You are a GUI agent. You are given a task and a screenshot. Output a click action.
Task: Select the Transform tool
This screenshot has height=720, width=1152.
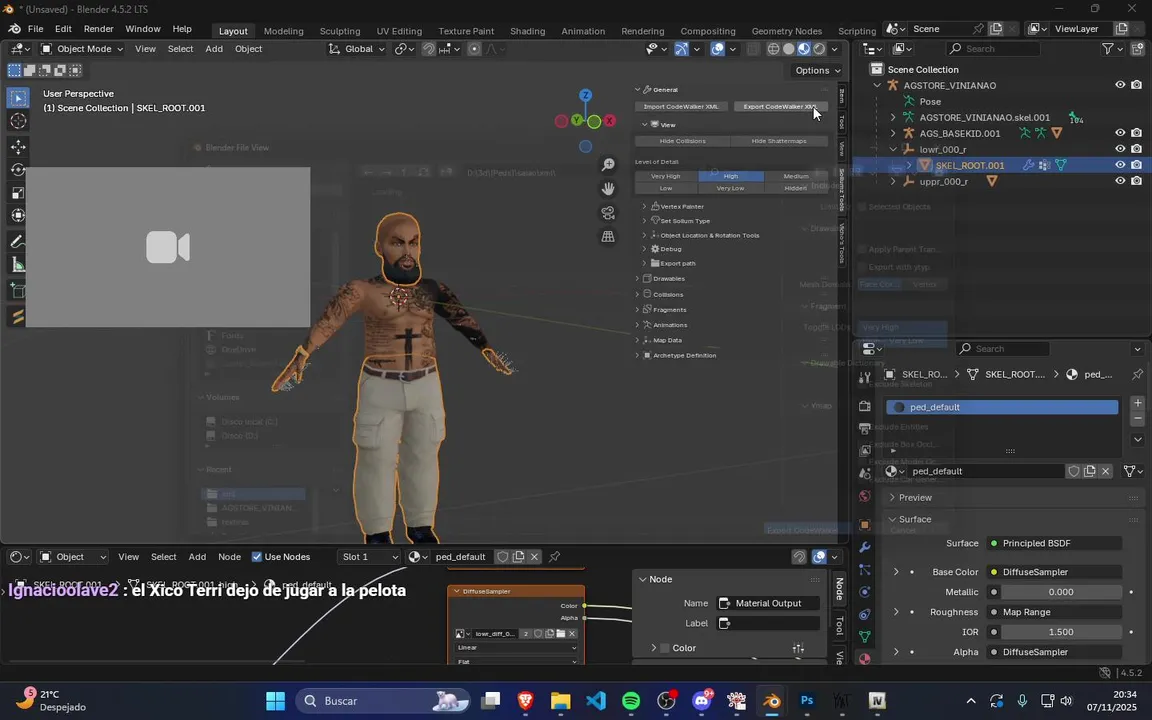coord(18,215)
